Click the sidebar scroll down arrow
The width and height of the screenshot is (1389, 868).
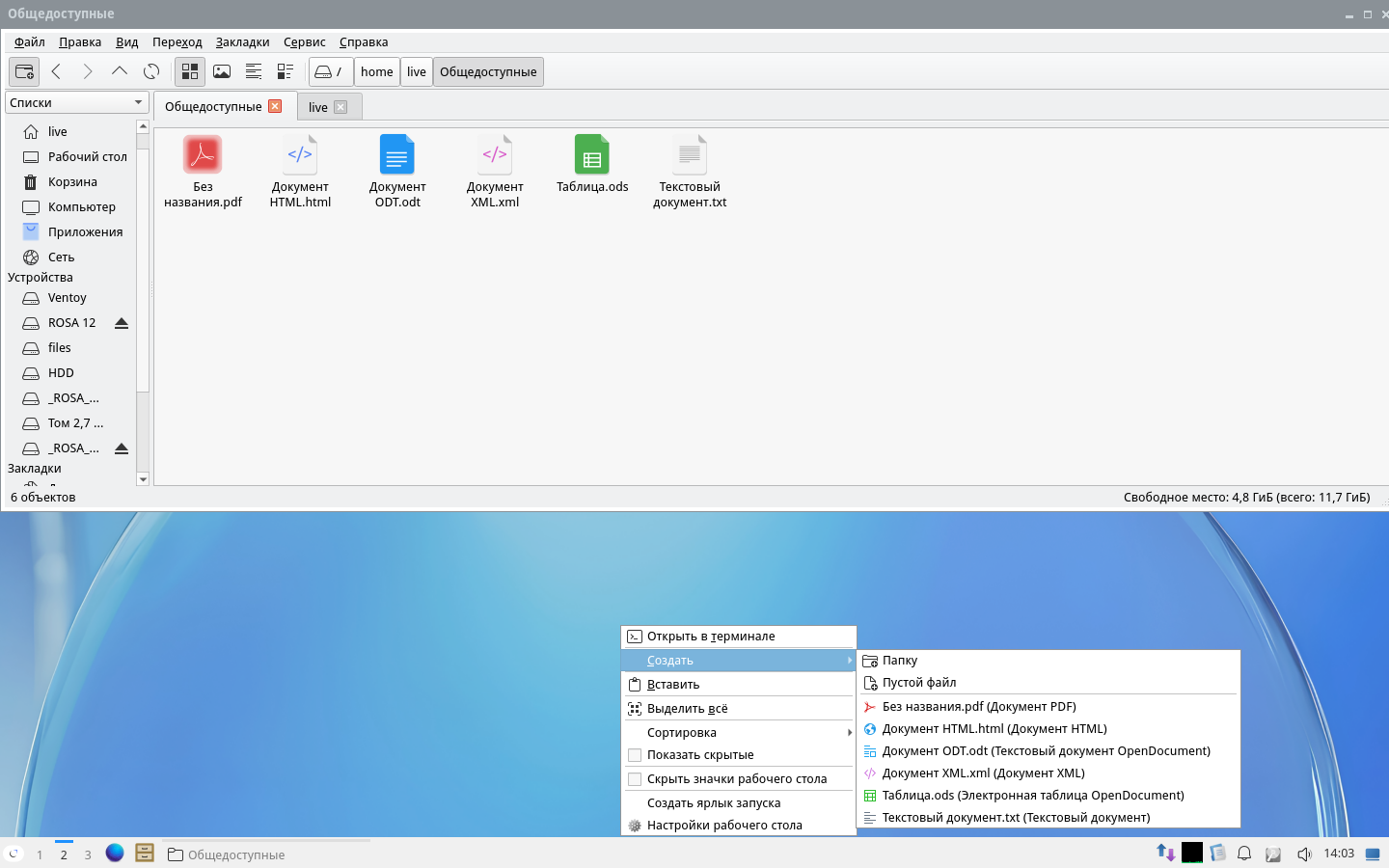[143, 479]
